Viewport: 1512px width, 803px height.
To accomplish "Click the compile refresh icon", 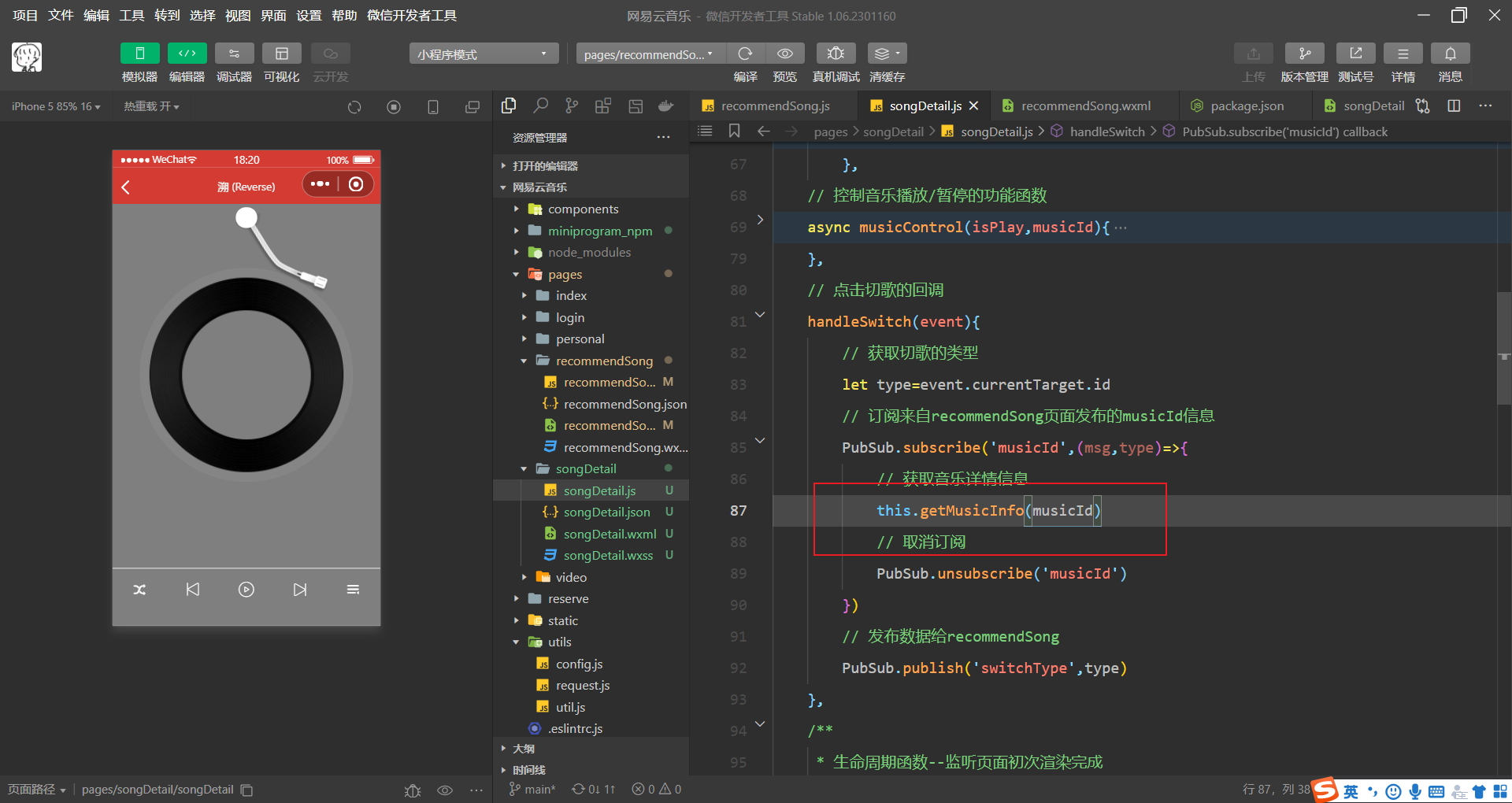I will click(745, 54).
